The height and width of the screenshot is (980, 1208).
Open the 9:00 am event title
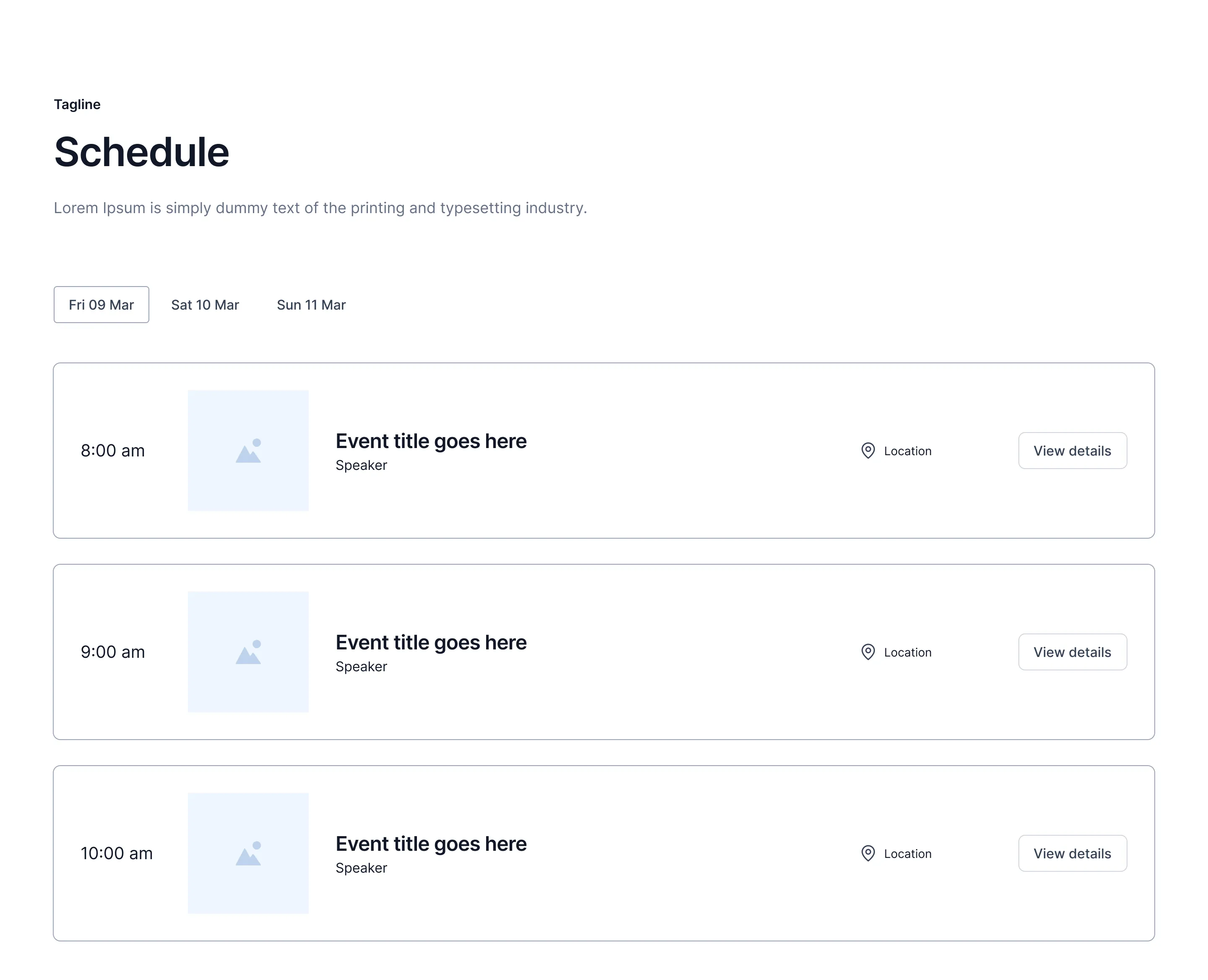(431, 643)
